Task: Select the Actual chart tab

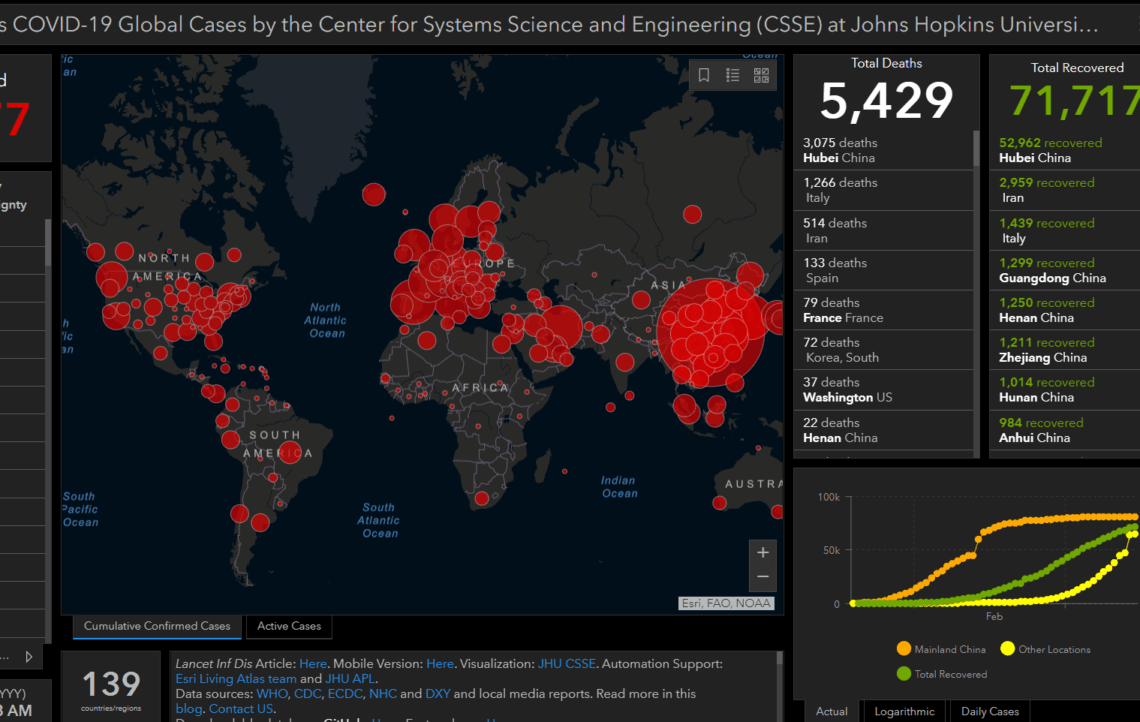Action: [x=831, y=711]
